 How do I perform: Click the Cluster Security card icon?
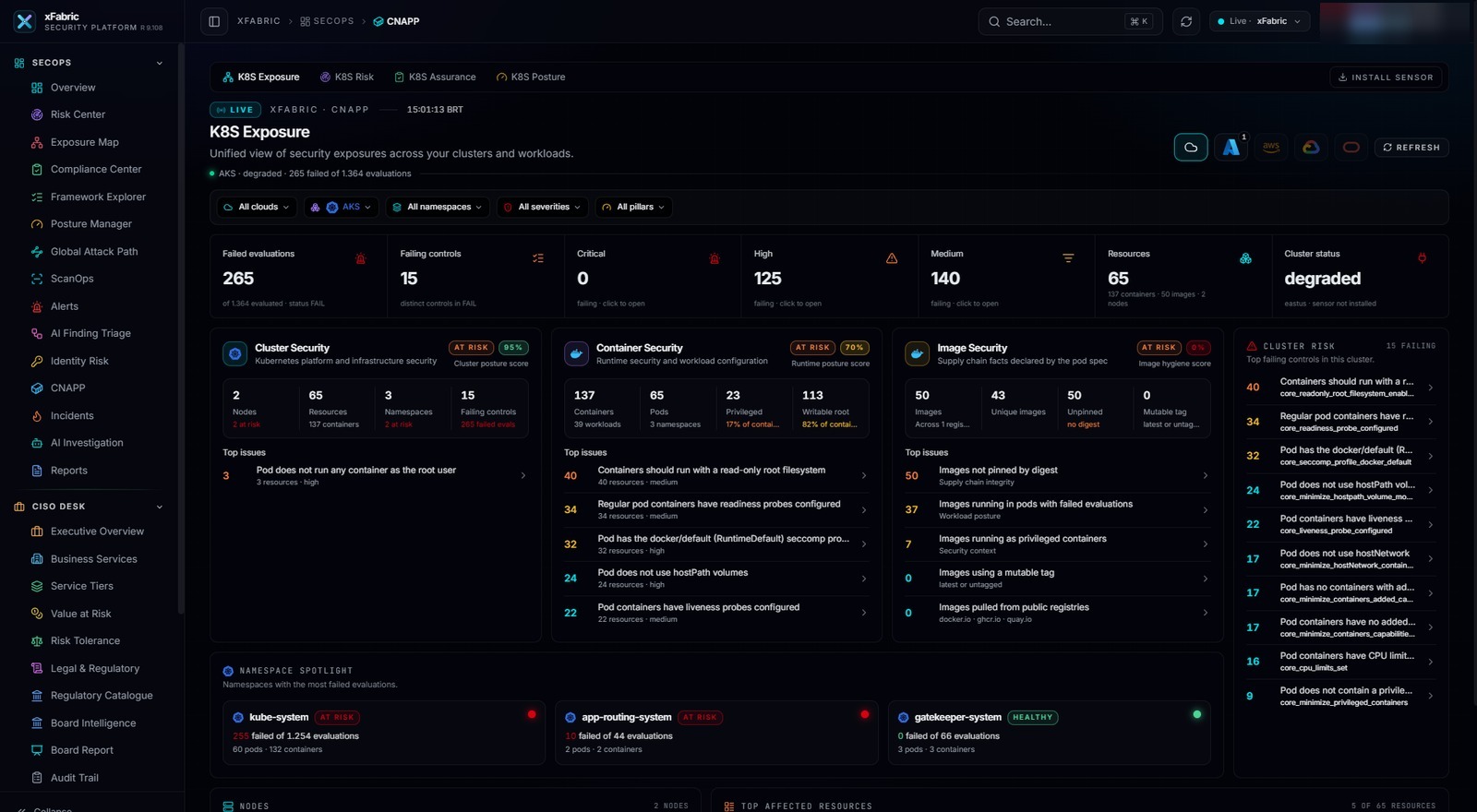point(235,353)
